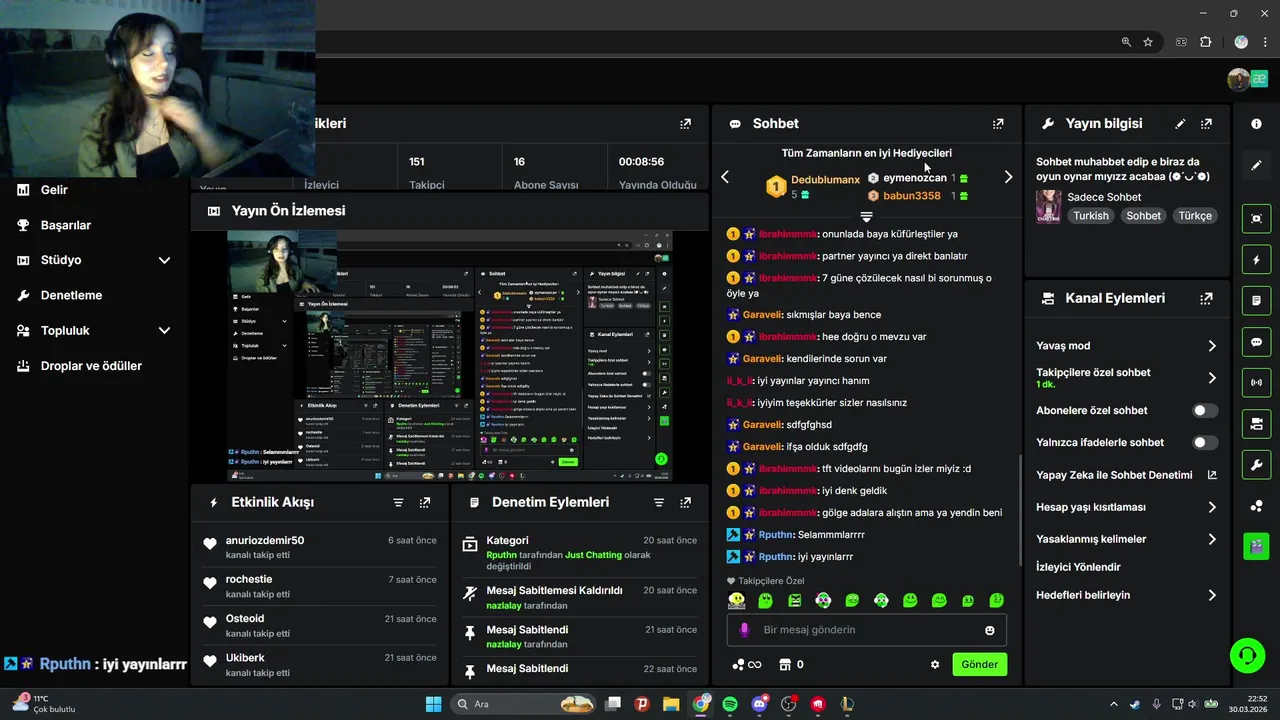This screenshot has height=720, width=1280.
Task: Click the purple microphone icon in message box
Action: [x=744, y=630]
